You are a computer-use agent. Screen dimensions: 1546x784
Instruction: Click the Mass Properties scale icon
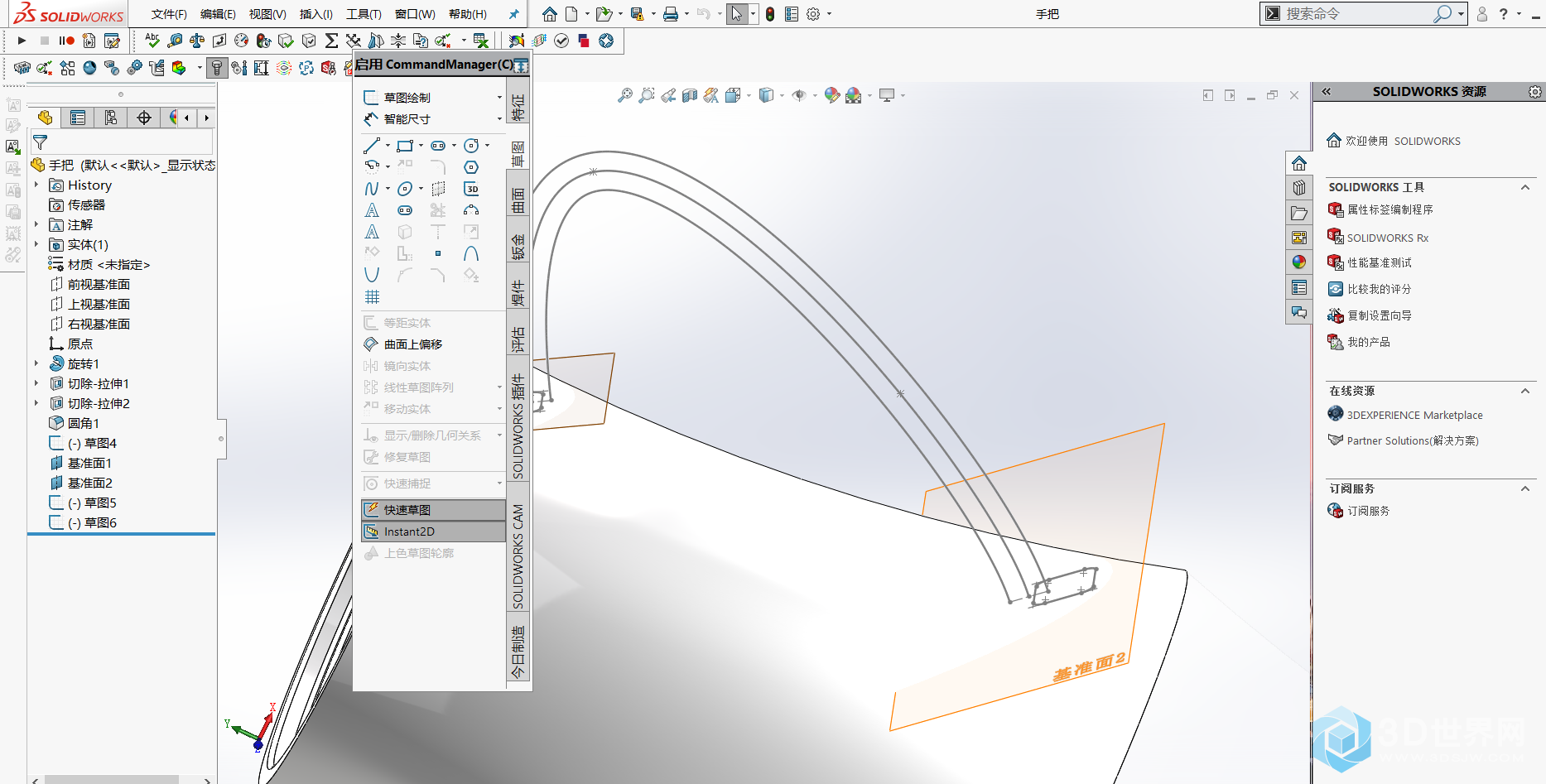point(197,41)
